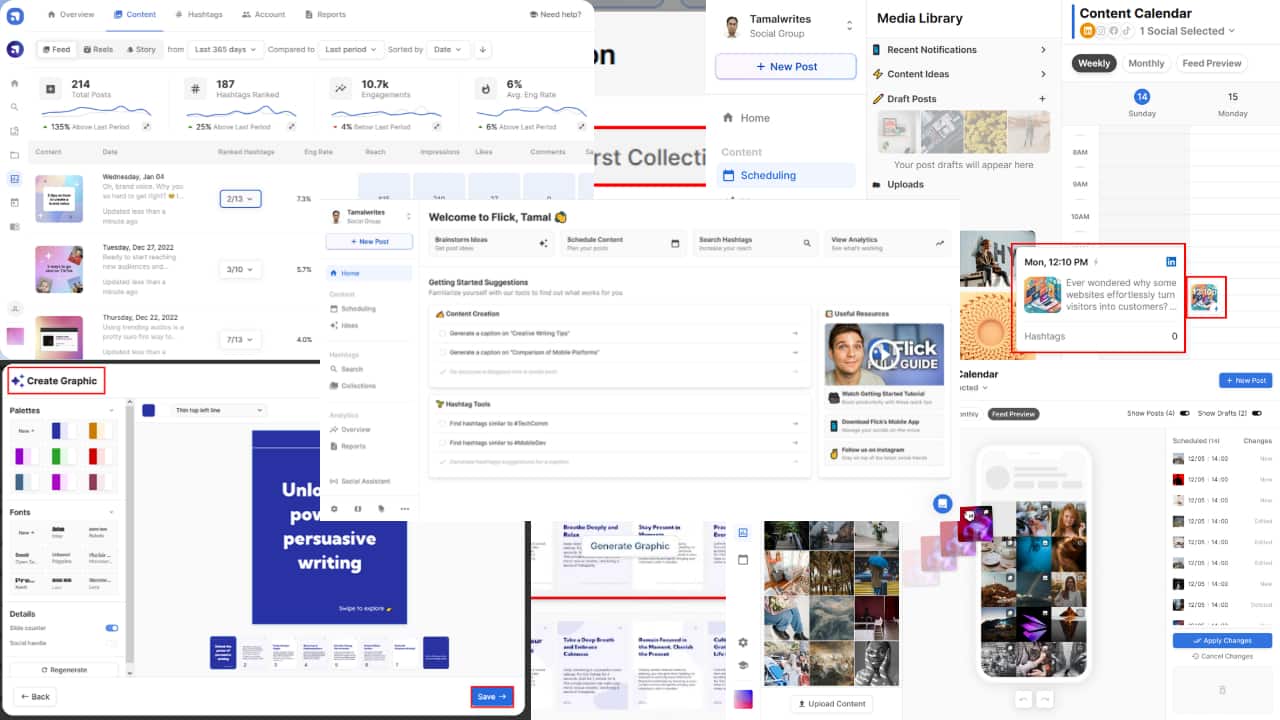Open Social Assistant in home sidebar

(x=360, y=481)
